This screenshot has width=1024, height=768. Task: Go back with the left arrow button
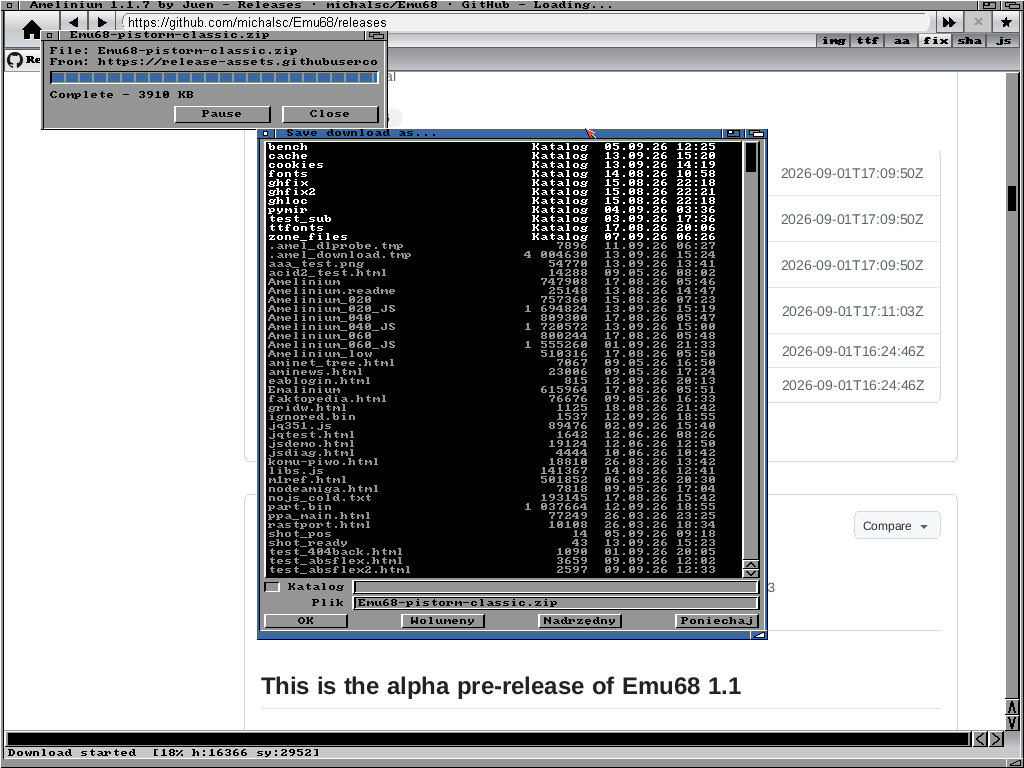(x=74, y=22)
